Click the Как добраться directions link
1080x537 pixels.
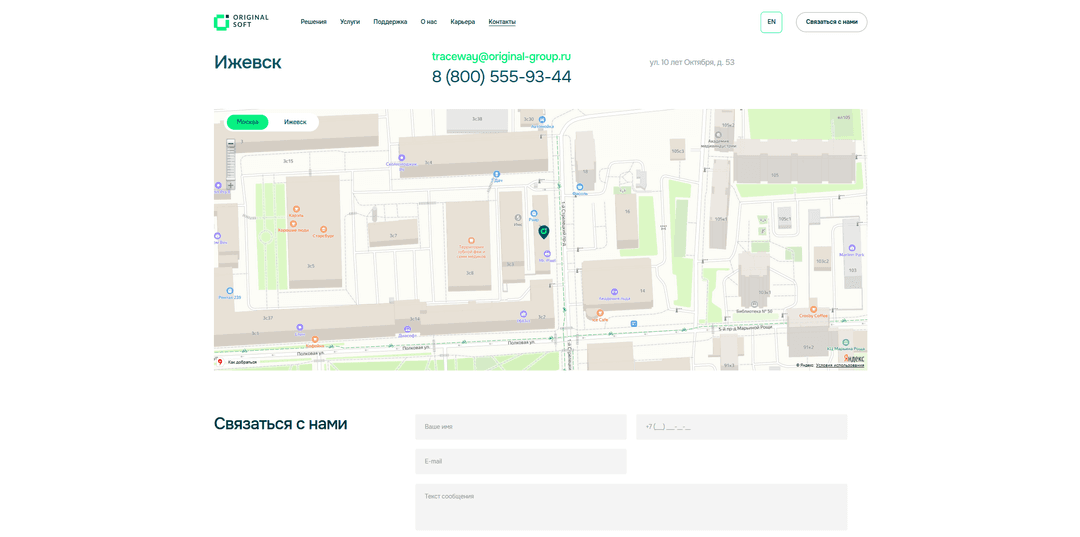(x=242, y=362)
